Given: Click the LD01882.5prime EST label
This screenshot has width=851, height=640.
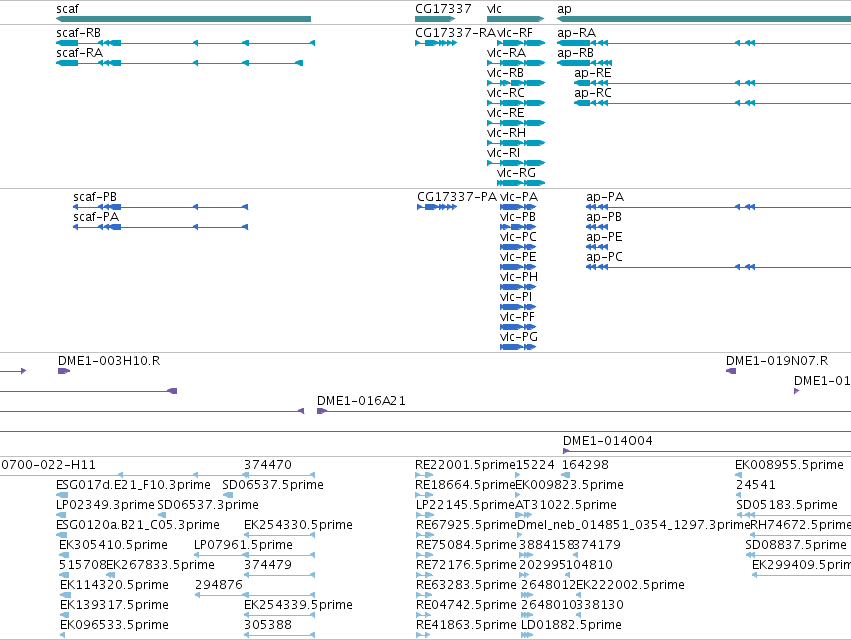Looking at the screenshot, I should [571, 625].
